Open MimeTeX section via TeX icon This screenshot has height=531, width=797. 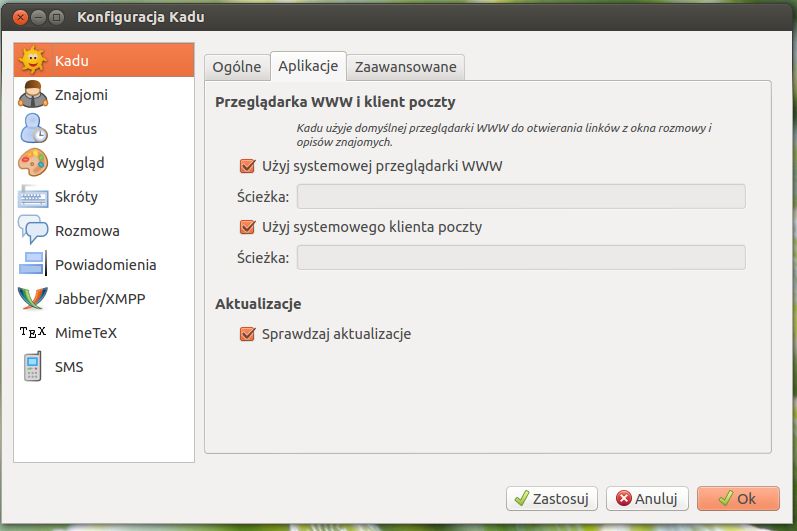[33, 332]
